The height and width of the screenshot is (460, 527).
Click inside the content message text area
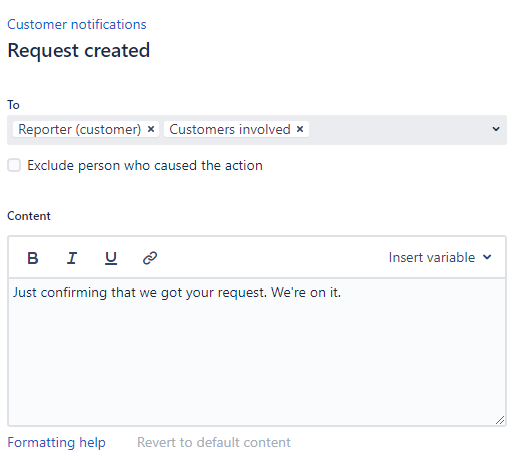(257, 352)
